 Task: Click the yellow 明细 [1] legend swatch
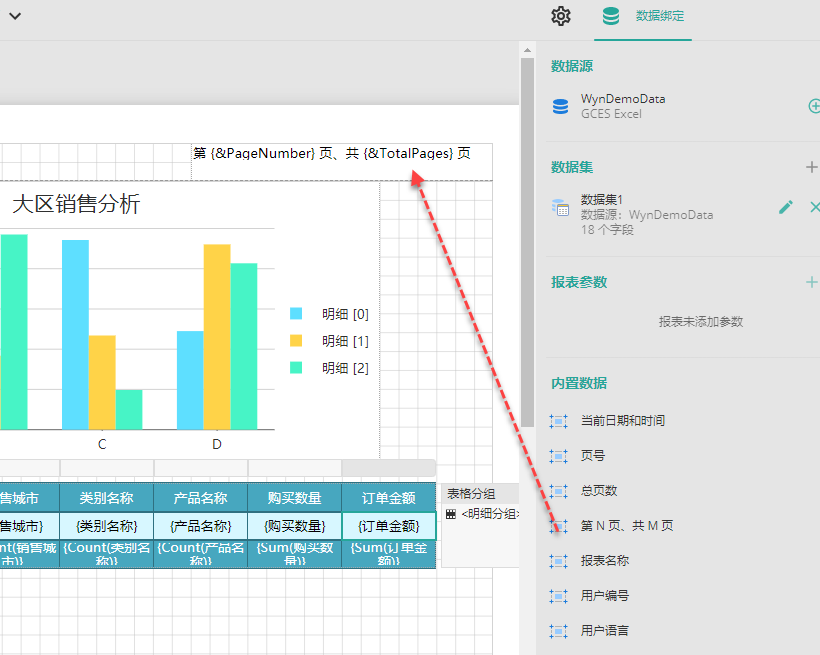click(296, 341)
